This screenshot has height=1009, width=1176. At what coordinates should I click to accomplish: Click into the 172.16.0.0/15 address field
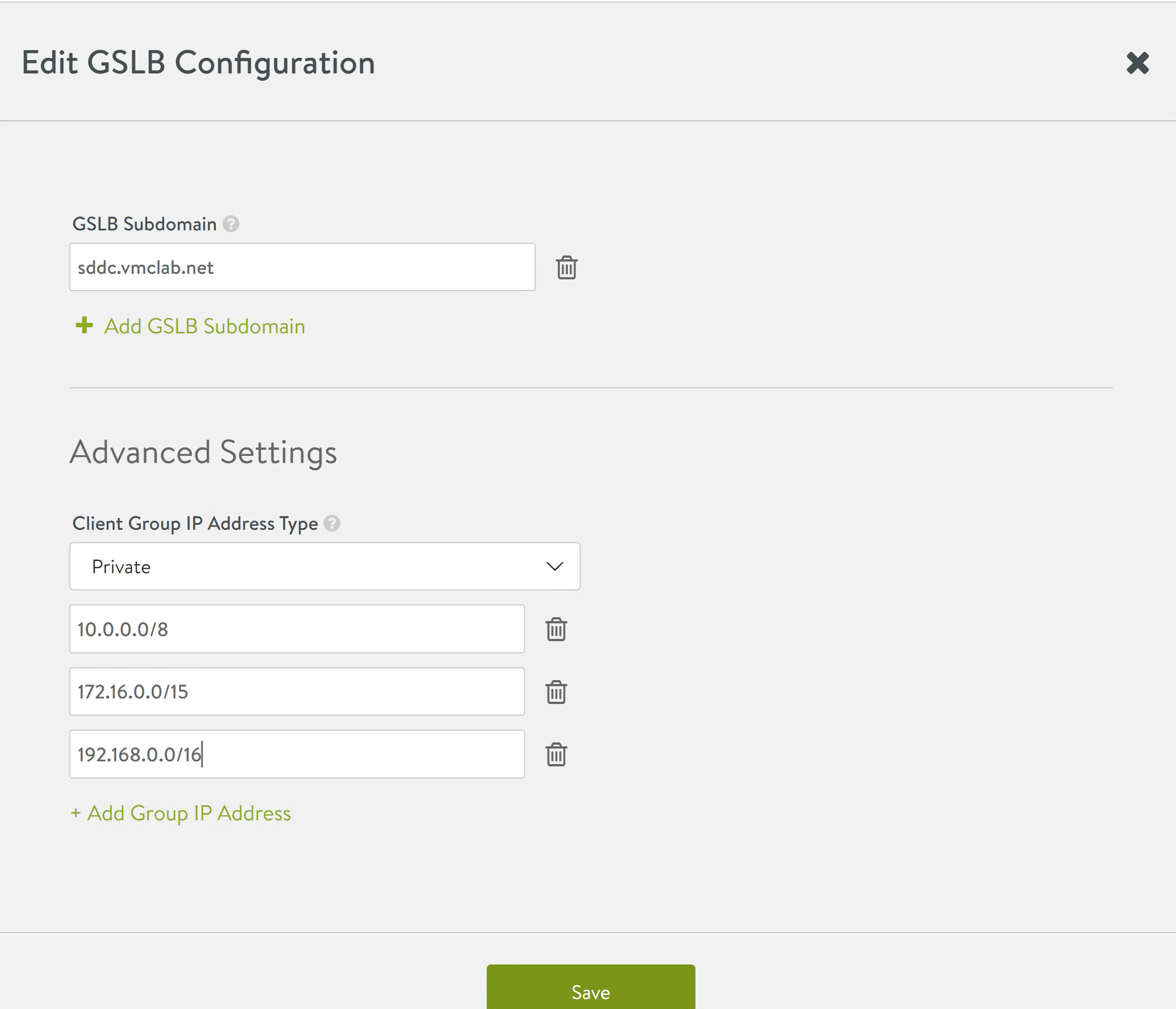click(x=297, y=692)
